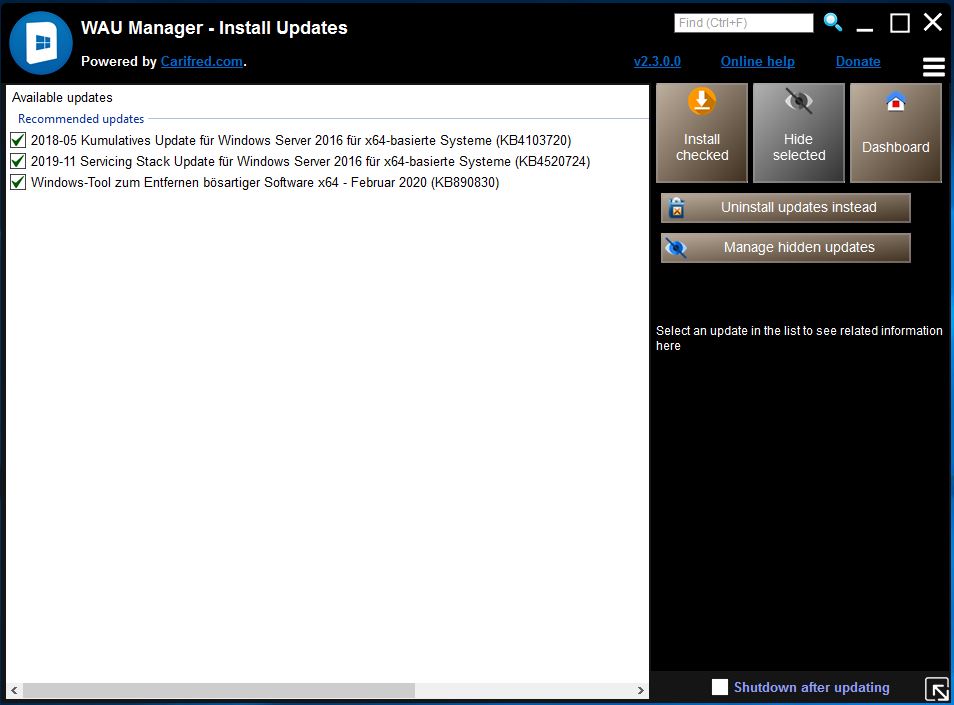Click the Install checked download icon
Screen dimensions: 954x705
[x=702, y=102]
